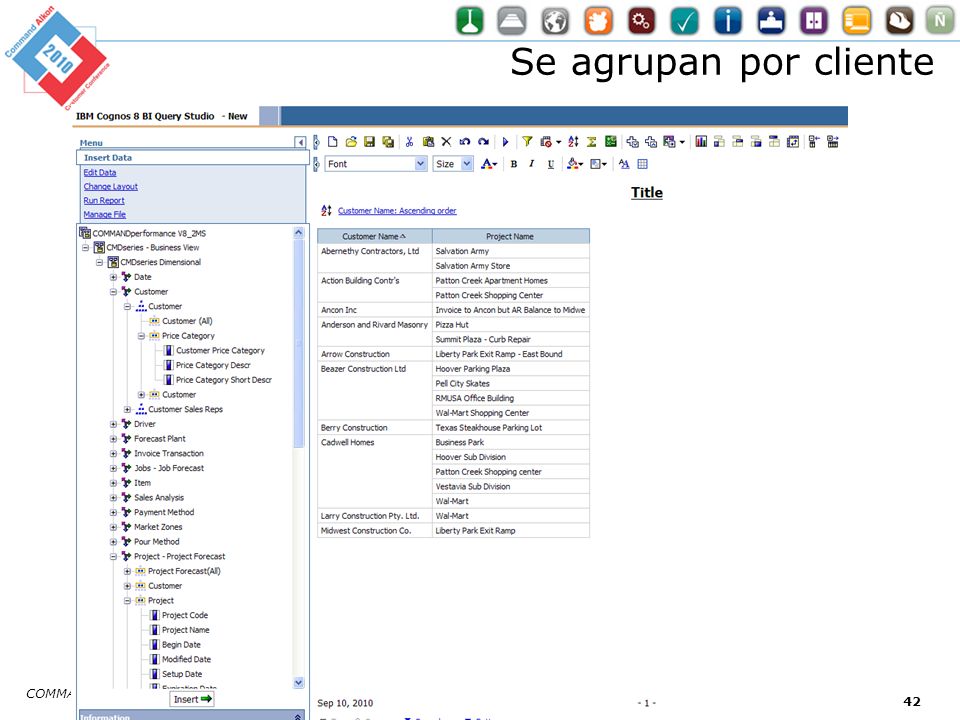Click the Open folder icon
The height and width of the screenshot is (720, 960).
(351, 142)
